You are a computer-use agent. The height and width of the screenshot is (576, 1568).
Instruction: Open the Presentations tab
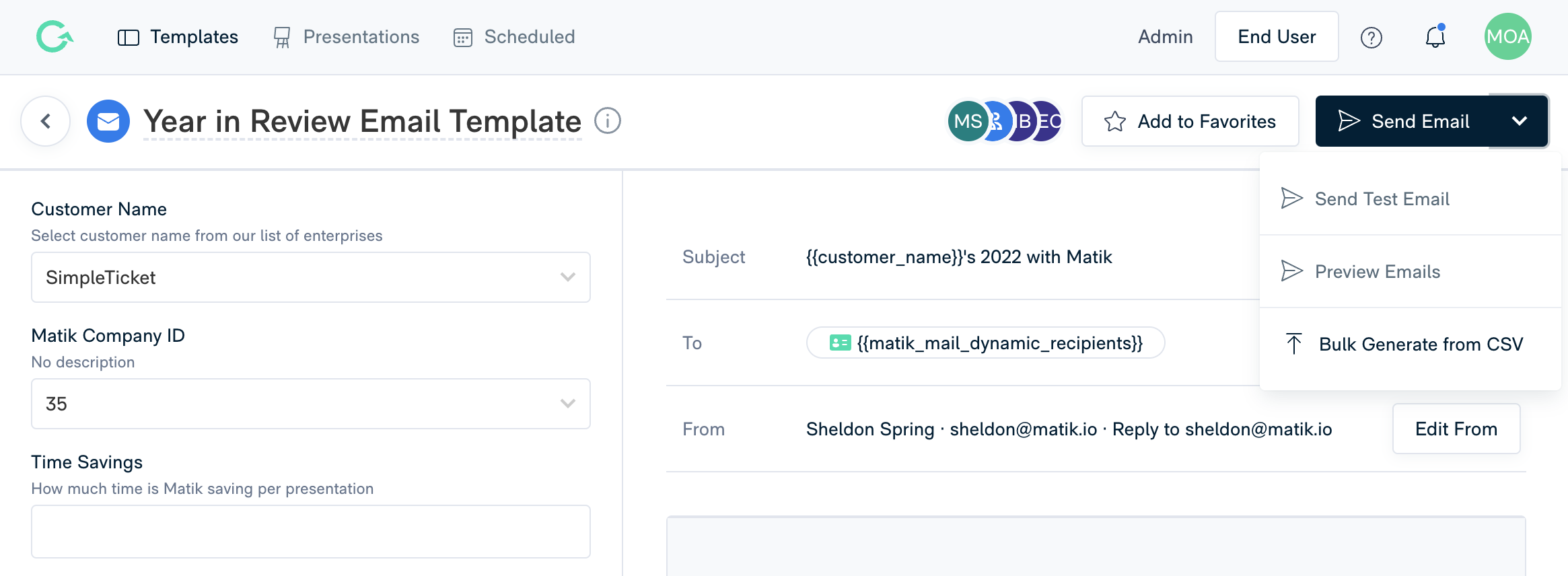(347, 36)
